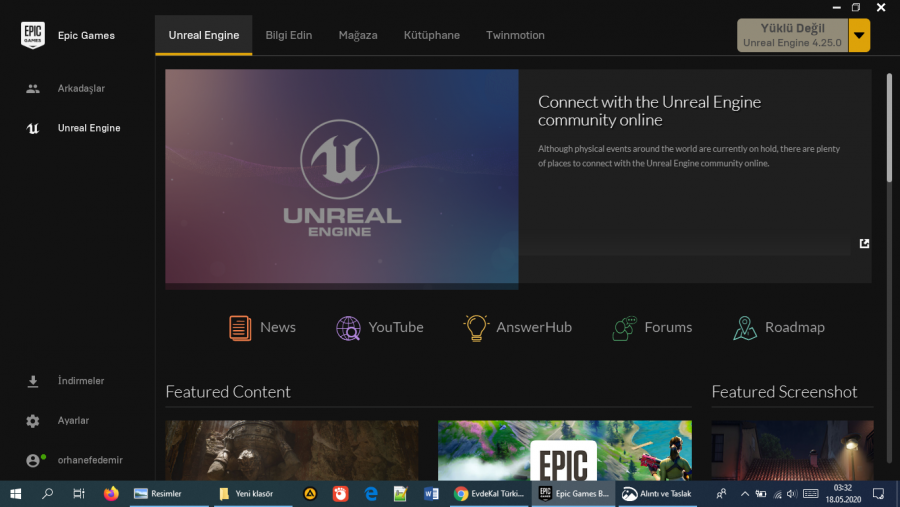Open the notepad editor taskbar icon
Image resolution: width=900 pixels, height=507 pixels.
pyautogui.click(x=401, y=494)
